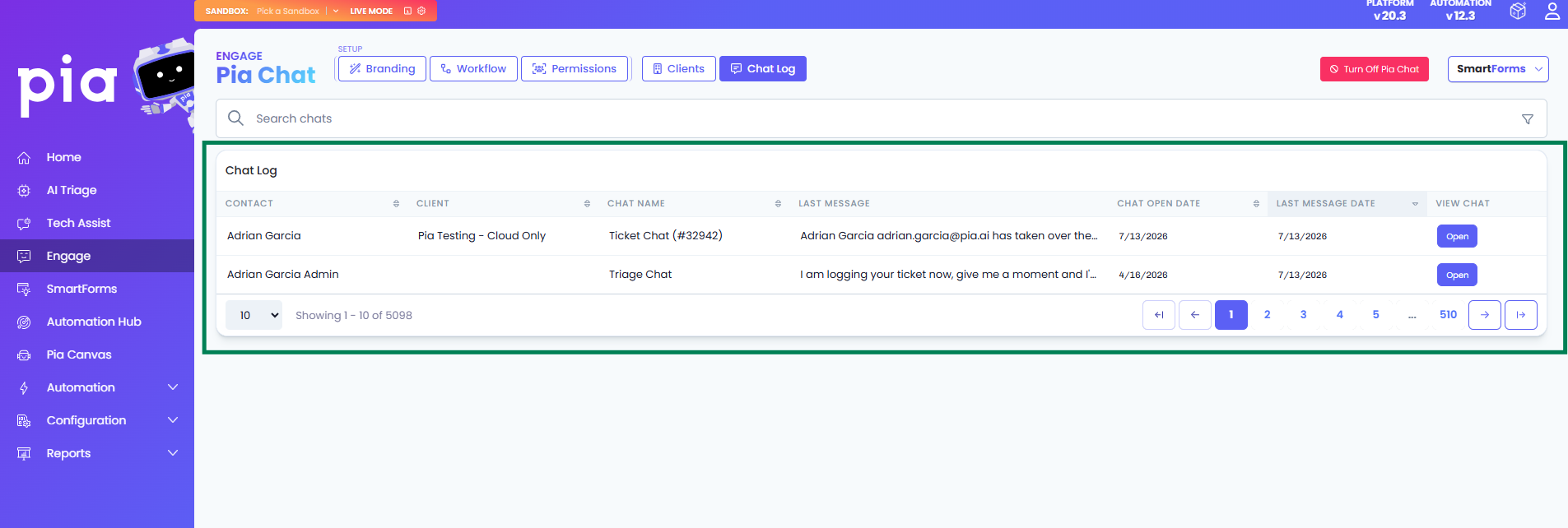Image resolution: width=1568 pixels, height=528 pixels.
Task: Open the Branding setup tab
Action: [382, 68]
